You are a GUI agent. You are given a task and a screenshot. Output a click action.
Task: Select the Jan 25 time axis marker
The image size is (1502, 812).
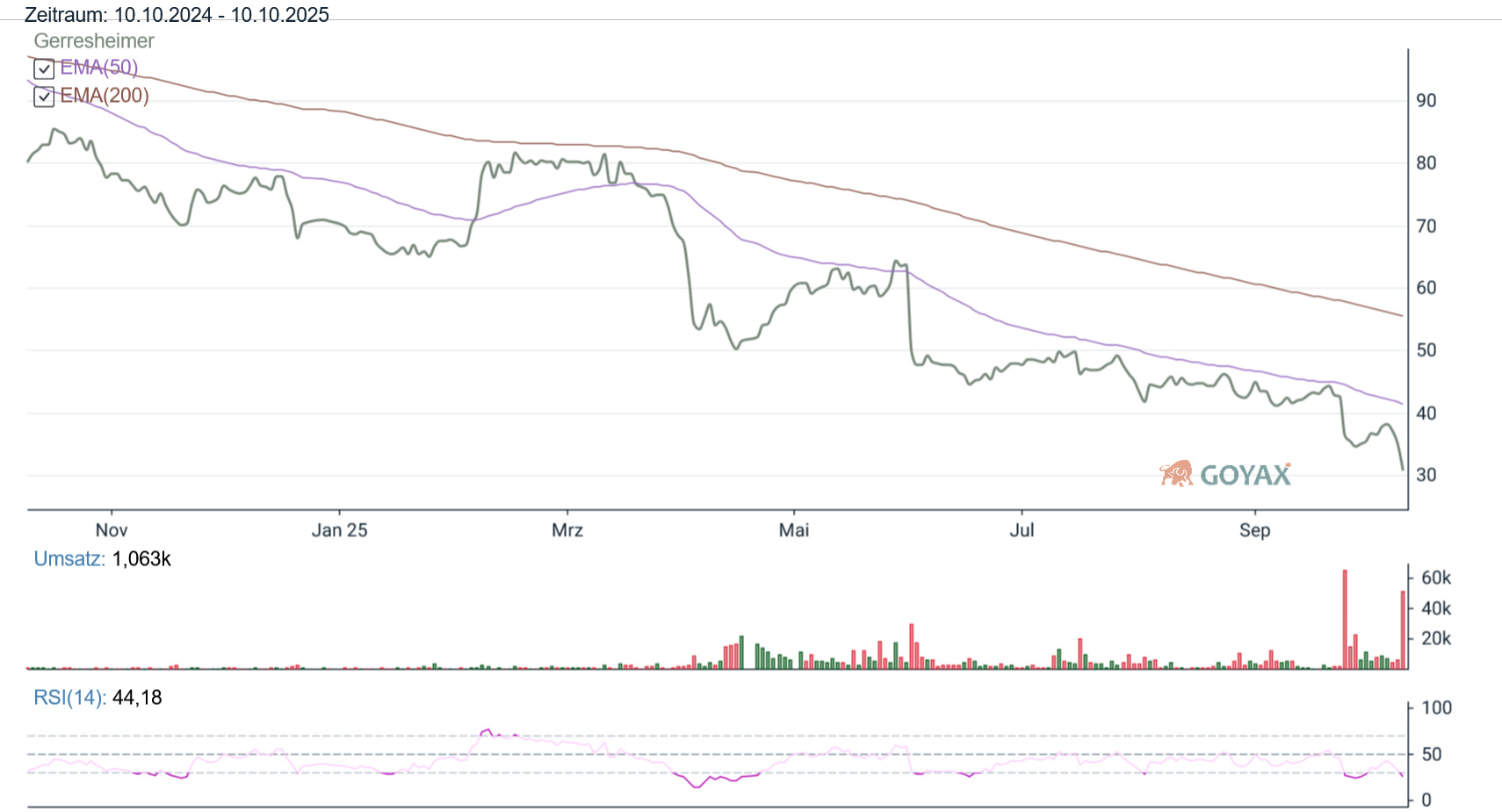[339, 530]
